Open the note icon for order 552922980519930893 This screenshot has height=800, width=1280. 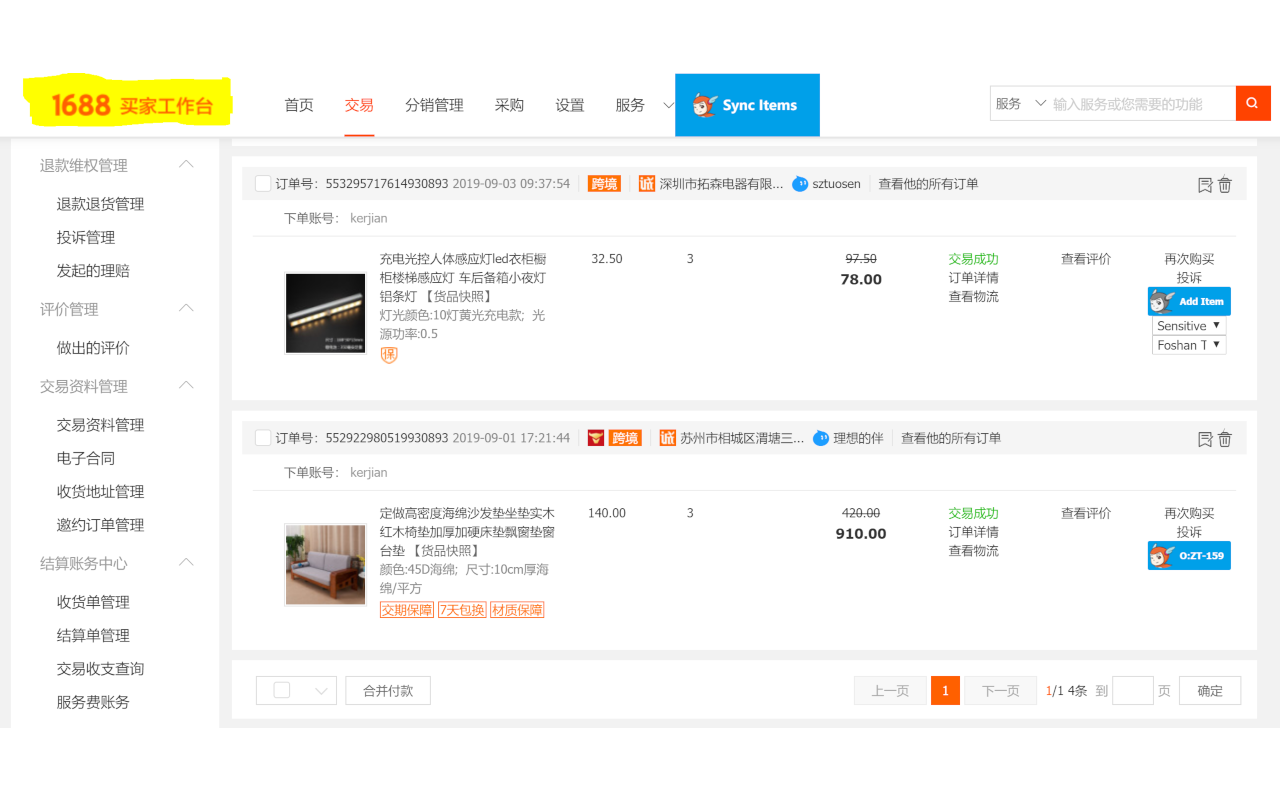[x=1205, y=438]
